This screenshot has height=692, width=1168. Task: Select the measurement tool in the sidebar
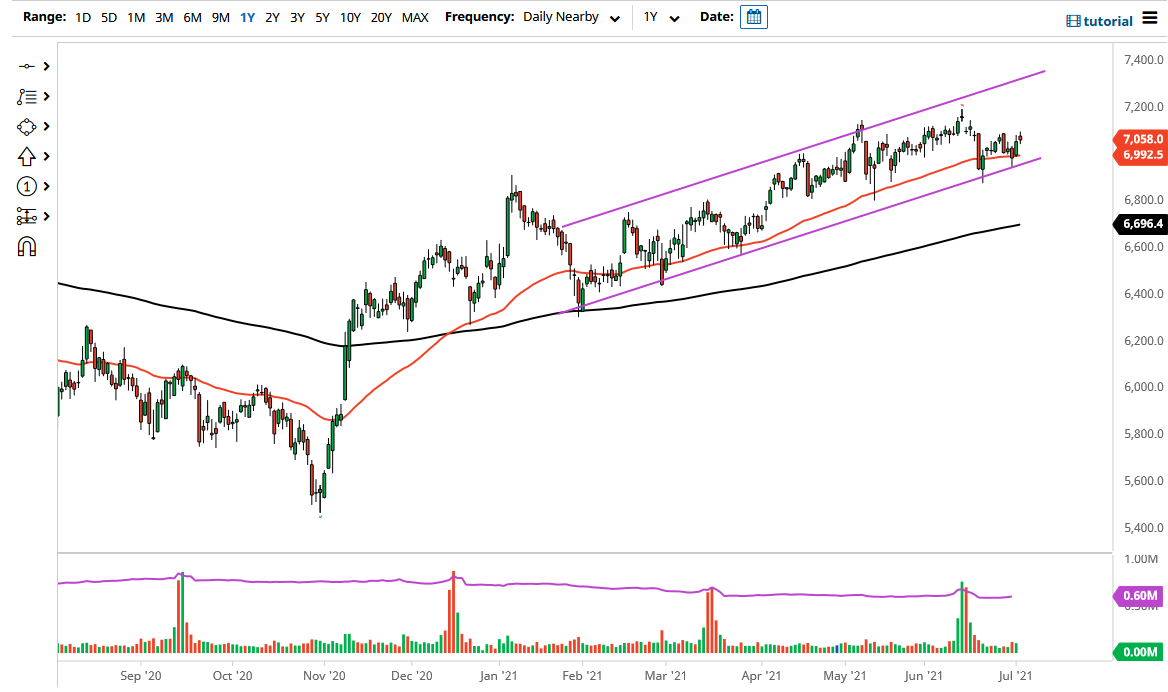[27, 216]
